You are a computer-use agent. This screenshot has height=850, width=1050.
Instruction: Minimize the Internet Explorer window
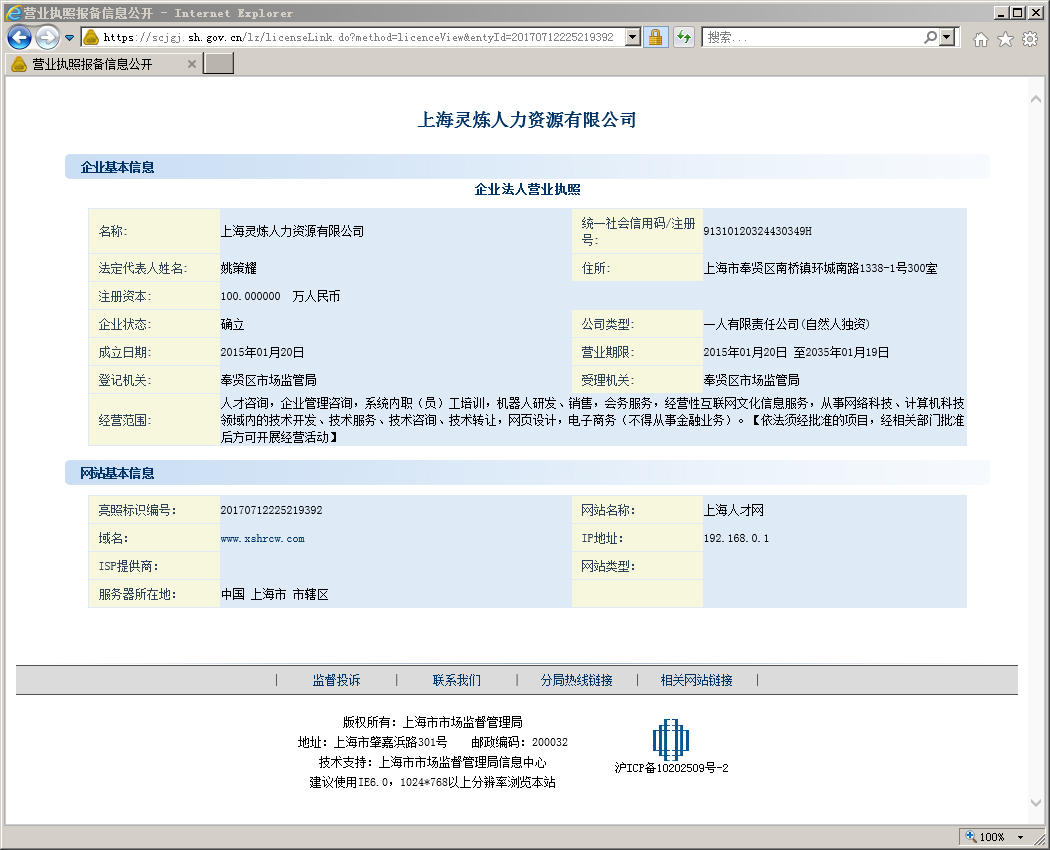(1001, 13)
